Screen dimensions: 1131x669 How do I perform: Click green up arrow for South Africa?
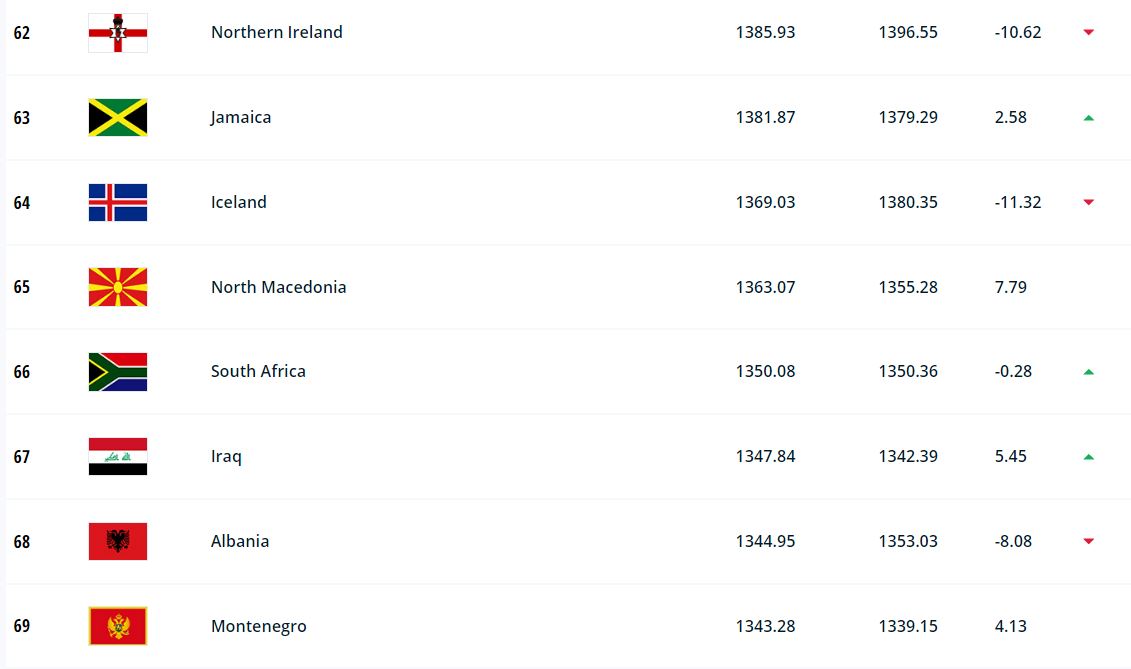1089,372
